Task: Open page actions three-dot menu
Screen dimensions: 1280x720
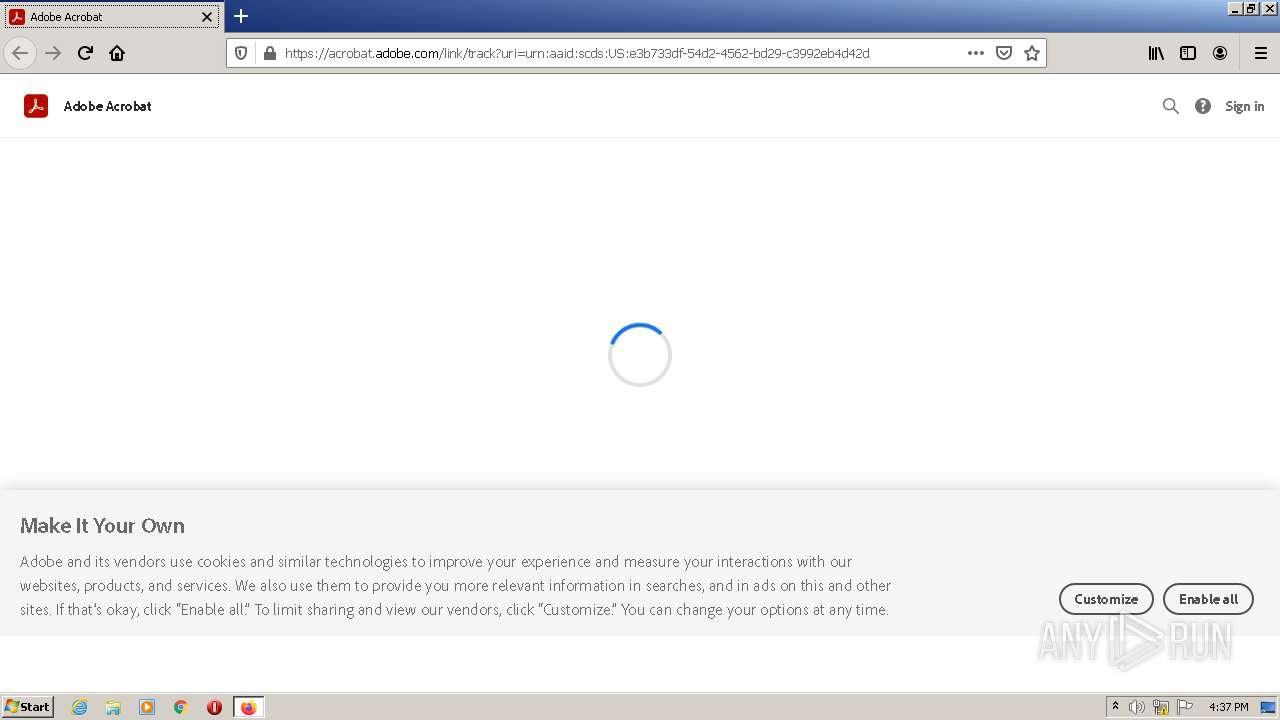Action: [x=976, y=53]
